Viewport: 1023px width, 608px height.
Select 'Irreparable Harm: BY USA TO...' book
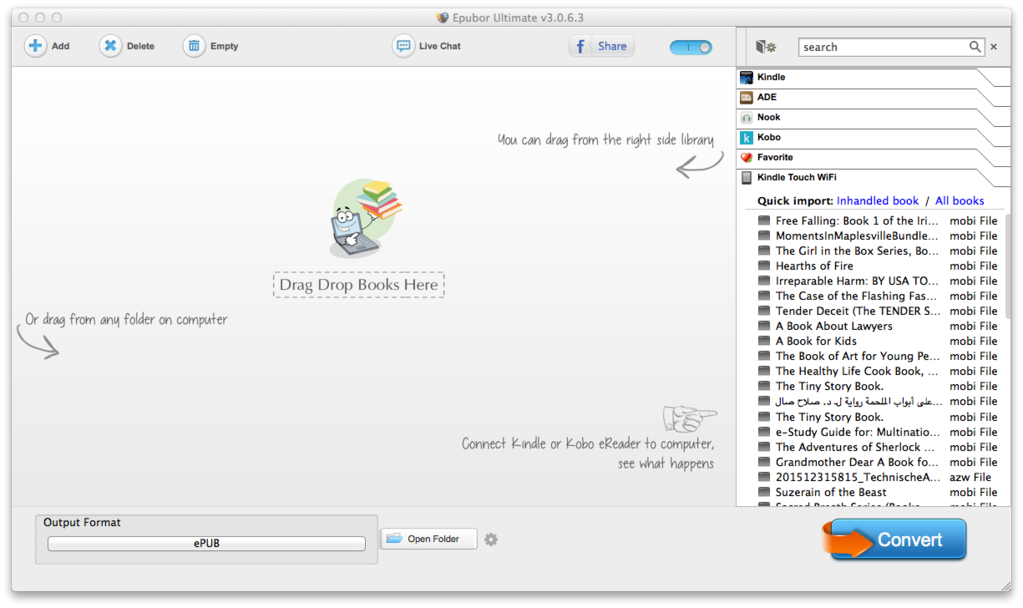click(877, 281)
